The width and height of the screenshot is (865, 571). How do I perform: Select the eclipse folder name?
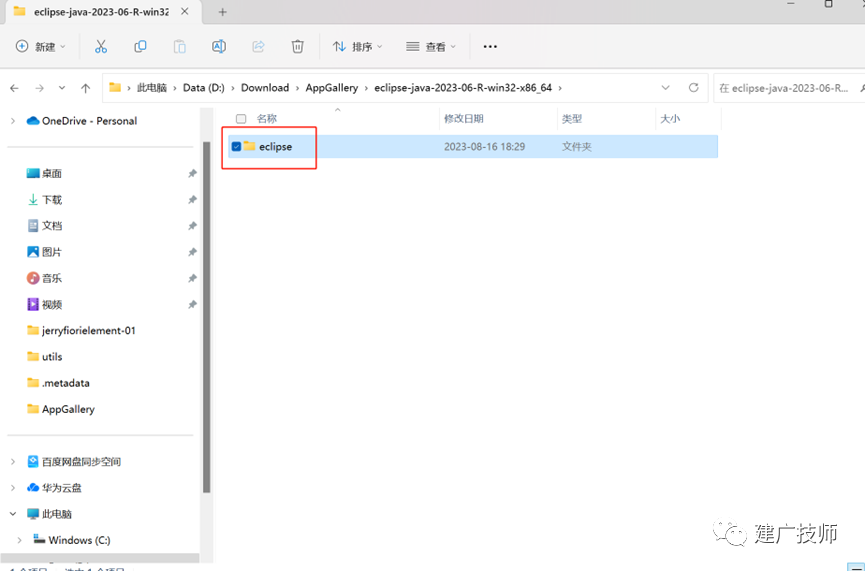pyautogui.click(x=275, y=147)
